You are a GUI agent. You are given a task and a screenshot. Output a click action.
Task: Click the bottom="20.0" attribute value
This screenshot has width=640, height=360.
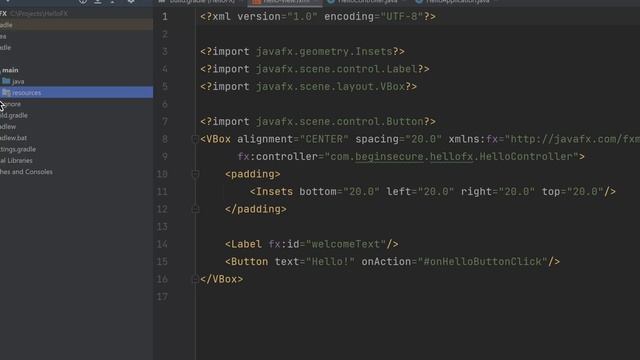click(x=362, y=192)
